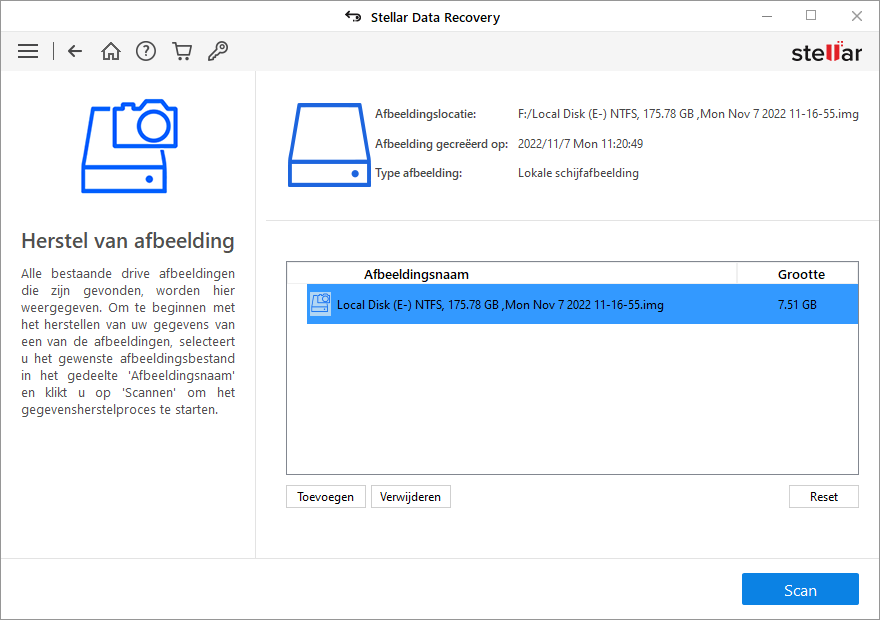Maximize the Stellar Data Recovery window
This screenshot has width=880, height=620.
tap(810, 16)
